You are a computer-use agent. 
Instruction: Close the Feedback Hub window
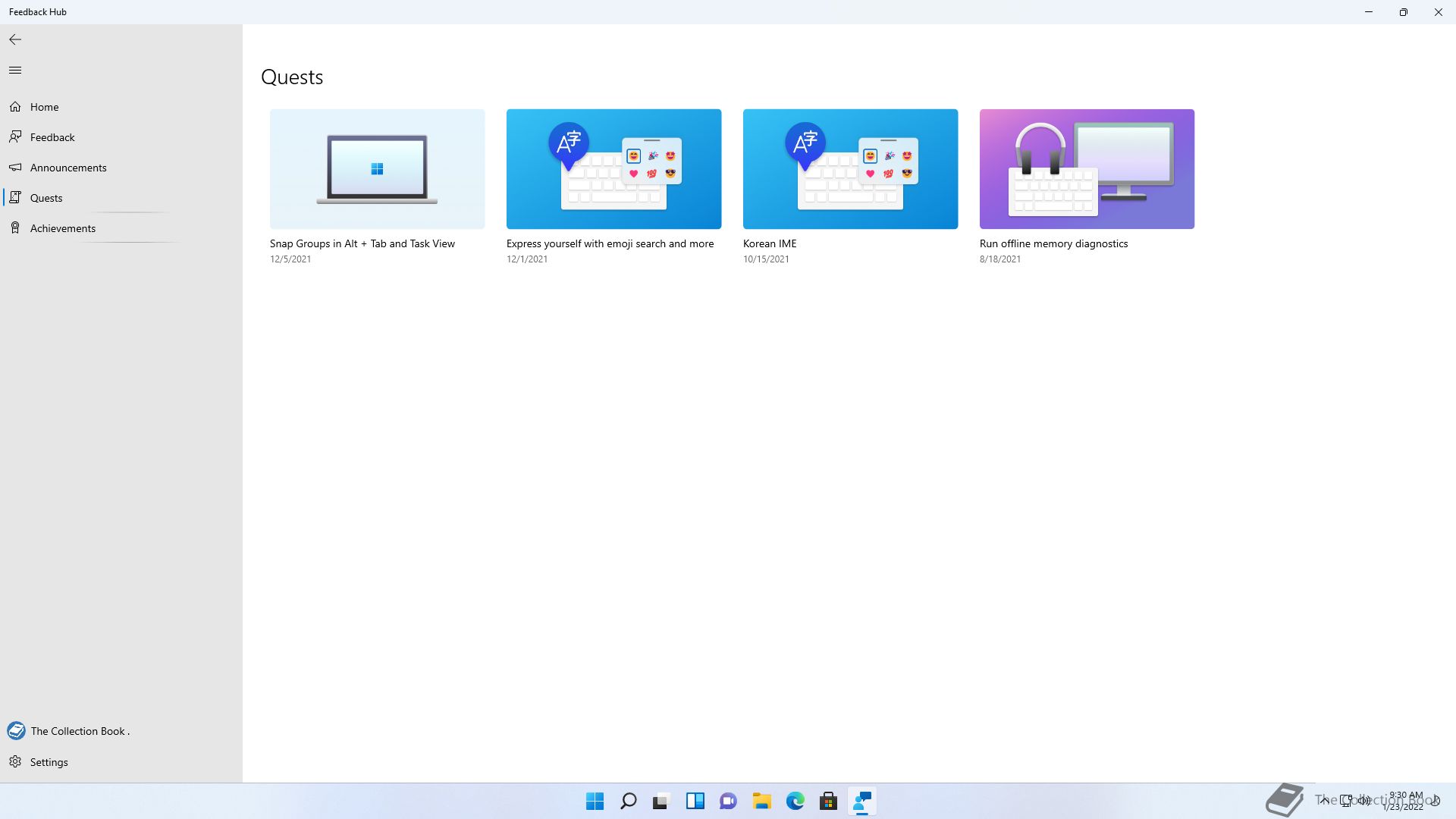click(1439, 12)
